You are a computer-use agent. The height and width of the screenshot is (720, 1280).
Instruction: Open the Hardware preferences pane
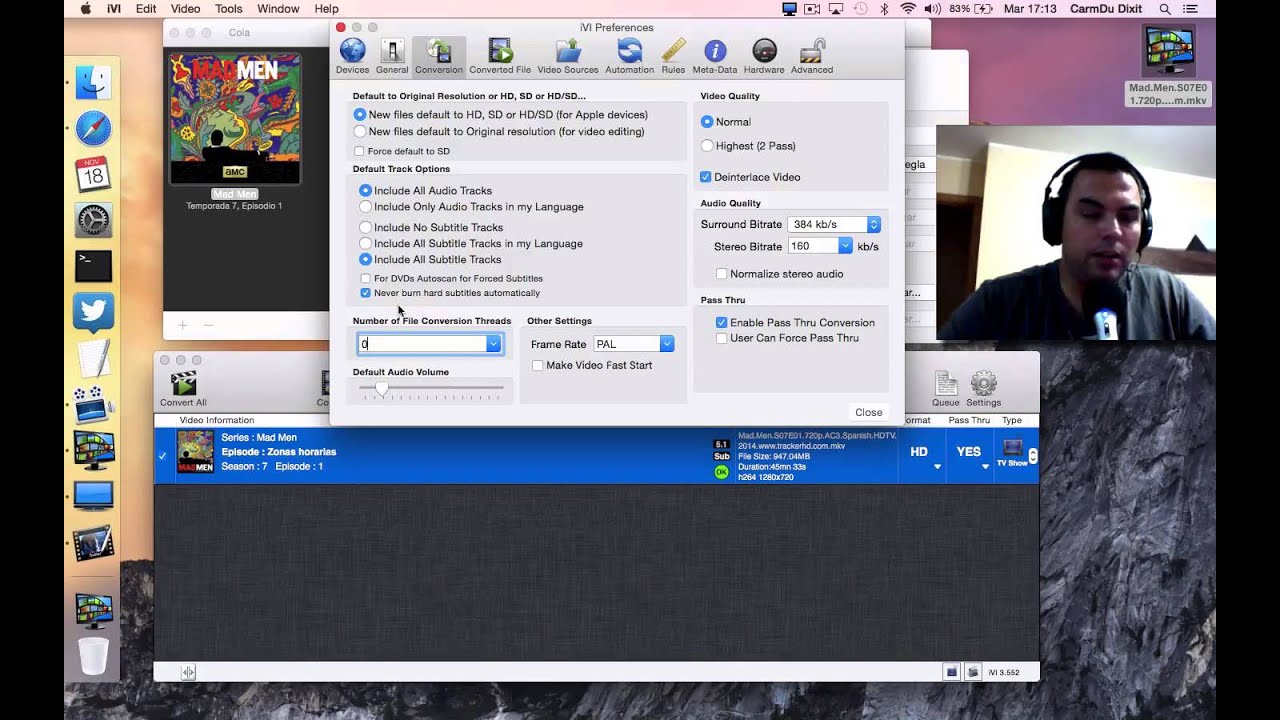[764, 56]
